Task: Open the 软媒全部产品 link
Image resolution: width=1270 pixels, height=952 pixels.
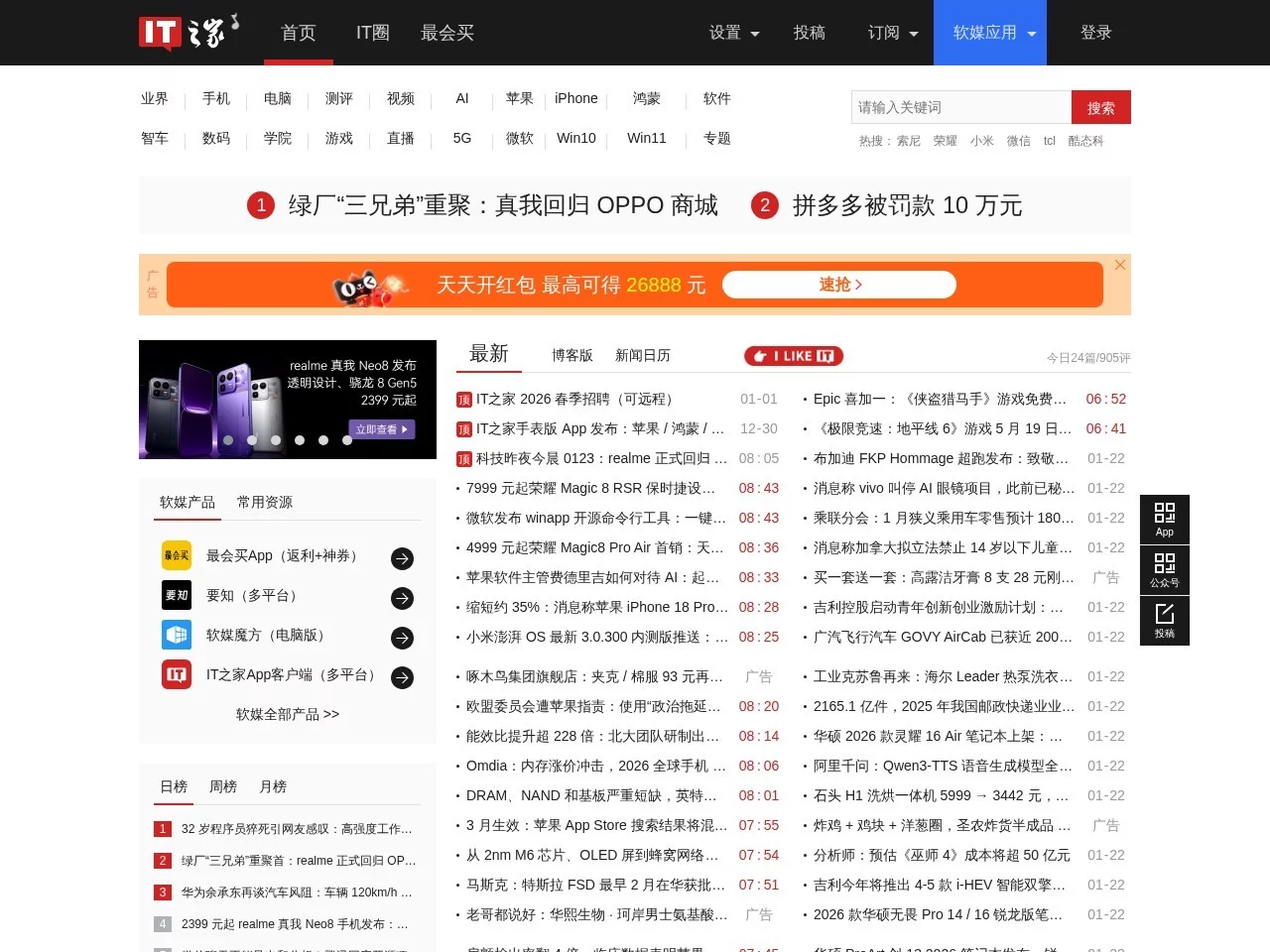Action: (288, 714)
